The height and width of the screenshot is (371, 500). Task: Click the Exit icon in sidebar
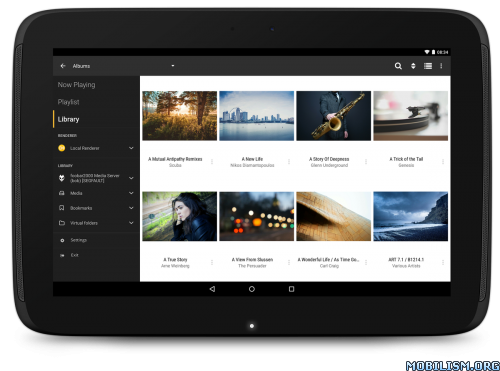pos(62,255)
